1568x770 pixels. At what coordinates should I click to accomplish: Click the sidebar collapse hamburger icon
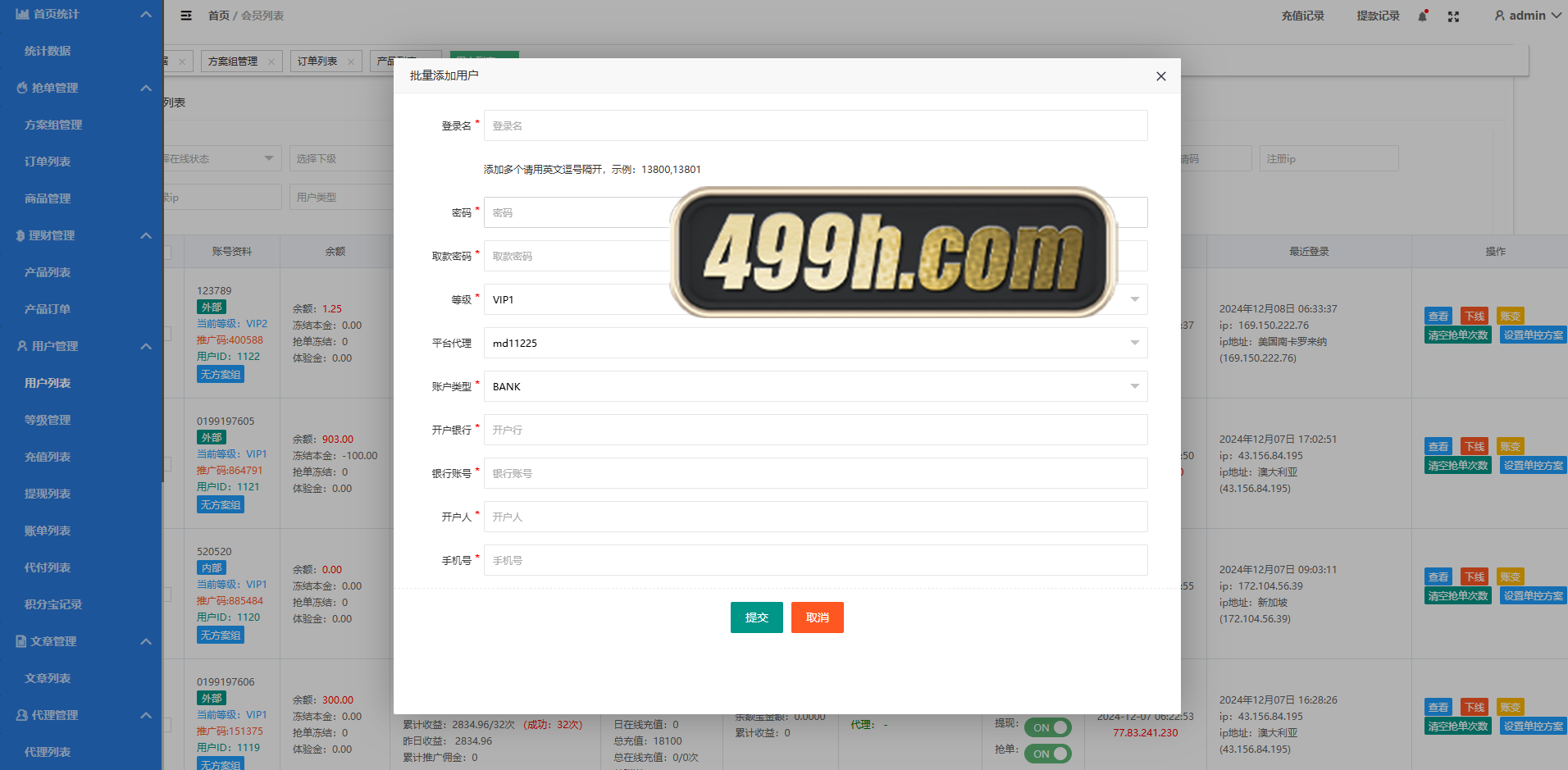click(x=186, y=16)
